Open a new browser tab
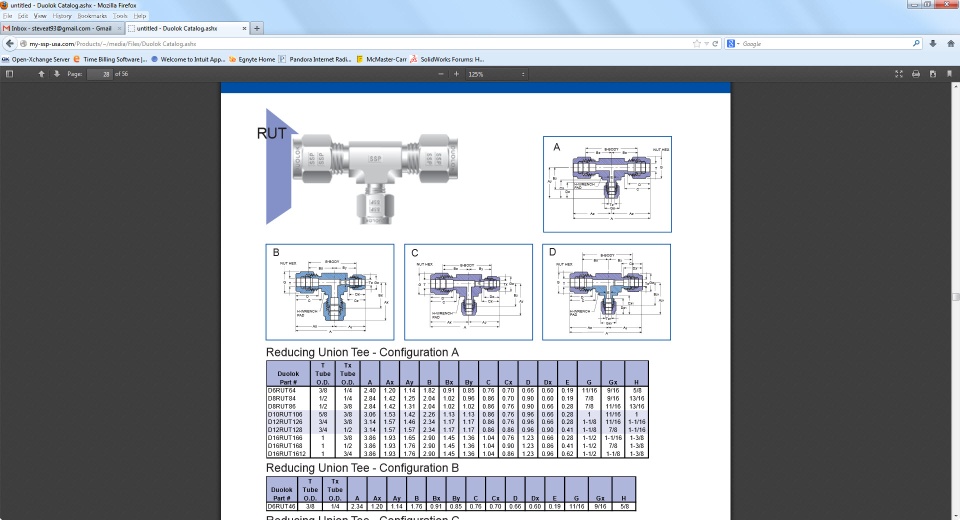The height and width of the screenshot is (520, 960). [x=257, y=28]
